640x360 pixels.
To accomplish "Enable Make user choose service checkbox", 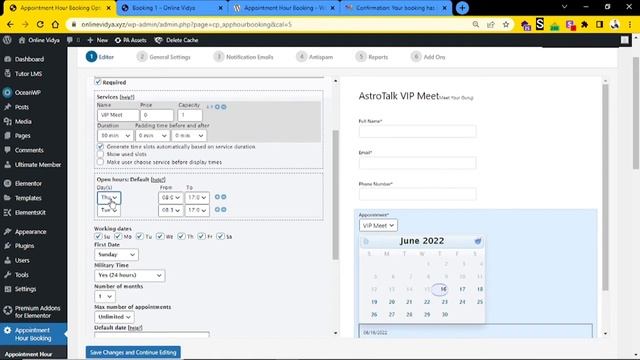I will pos(100,162).
